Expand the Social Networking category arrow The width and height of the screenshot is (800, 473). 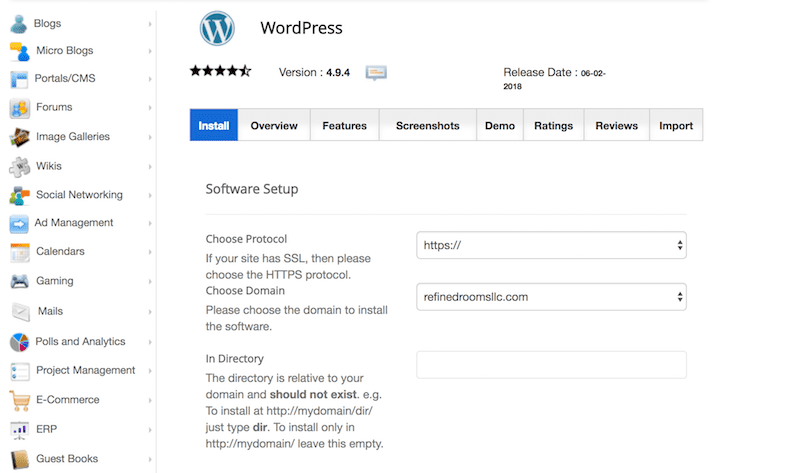(150, 195)
